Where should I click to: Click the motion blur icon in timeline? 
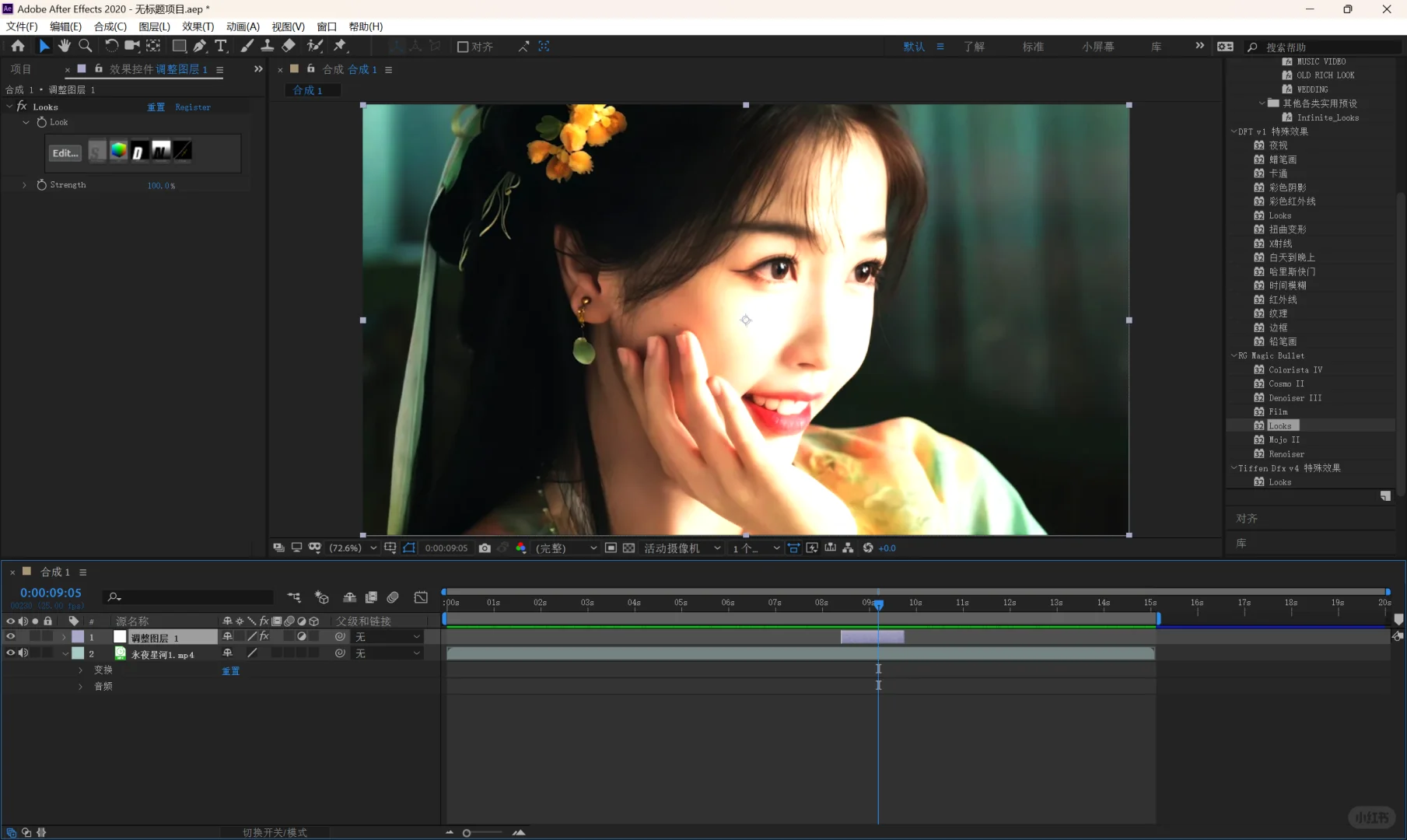(x=393, y=597)
